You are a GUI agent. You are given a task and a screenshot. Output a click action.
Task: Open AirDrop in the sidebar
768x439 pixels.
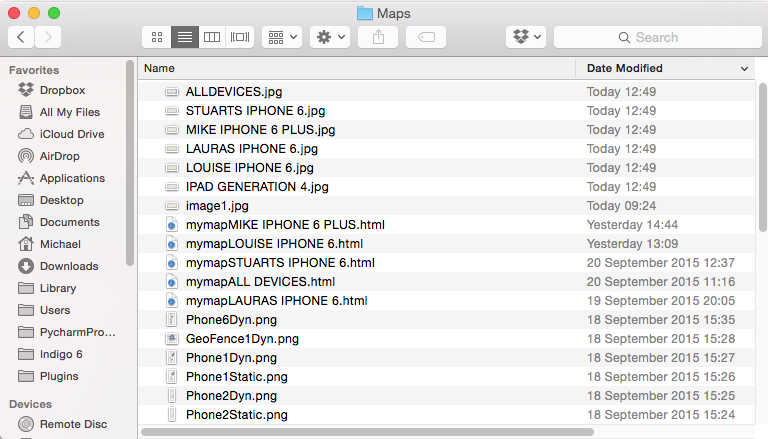59,156
